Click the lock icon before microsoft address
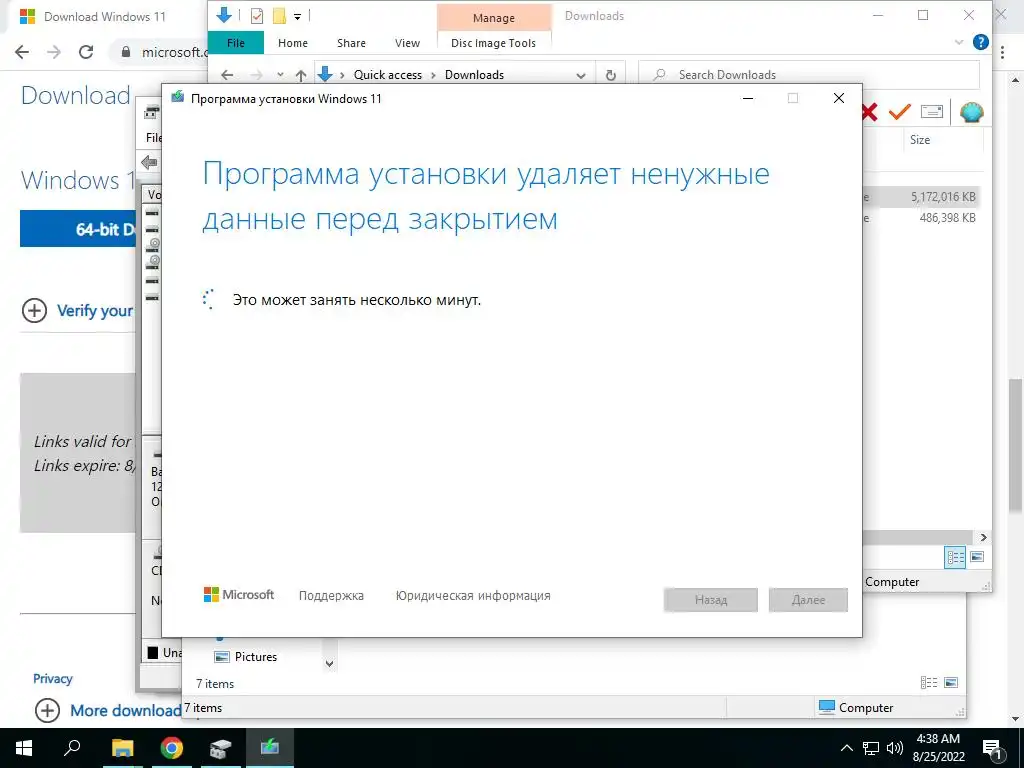Screen dimensions: 1024x768 click(x=126, y=52)
